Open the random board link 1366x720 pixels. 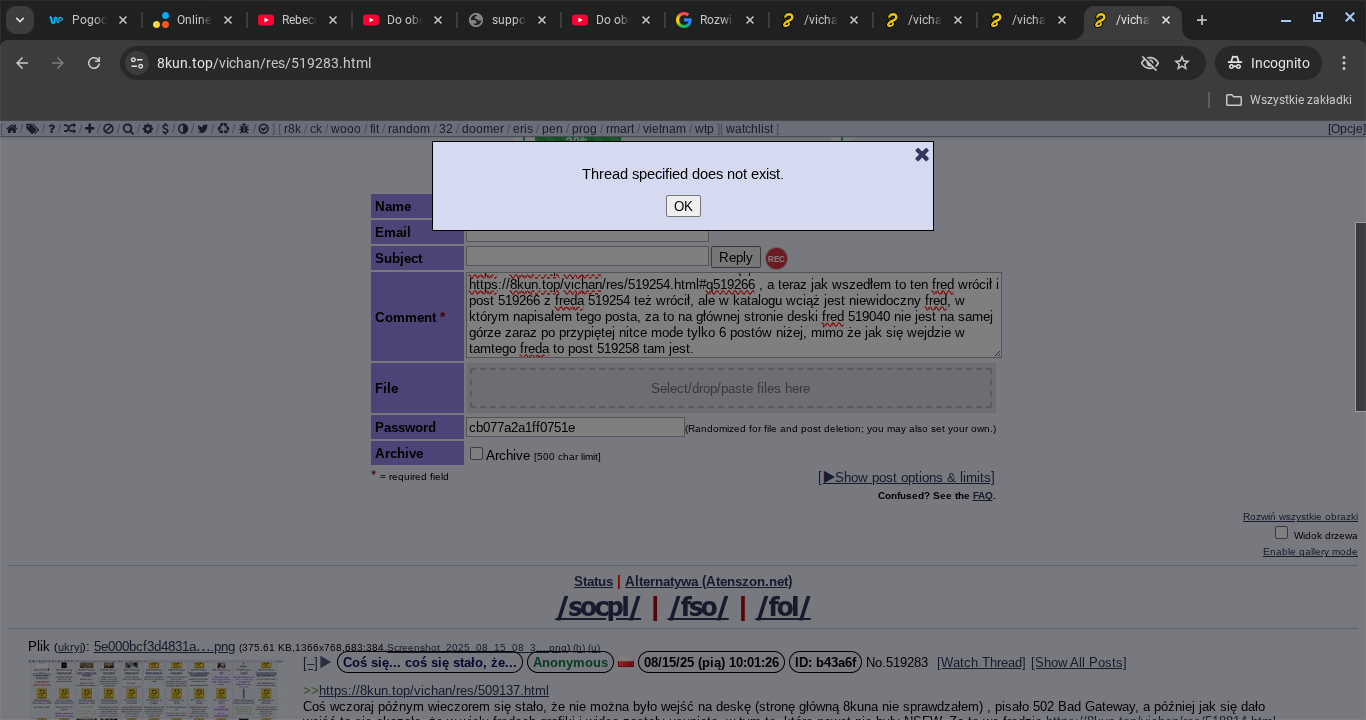click(x=409, y=129)
